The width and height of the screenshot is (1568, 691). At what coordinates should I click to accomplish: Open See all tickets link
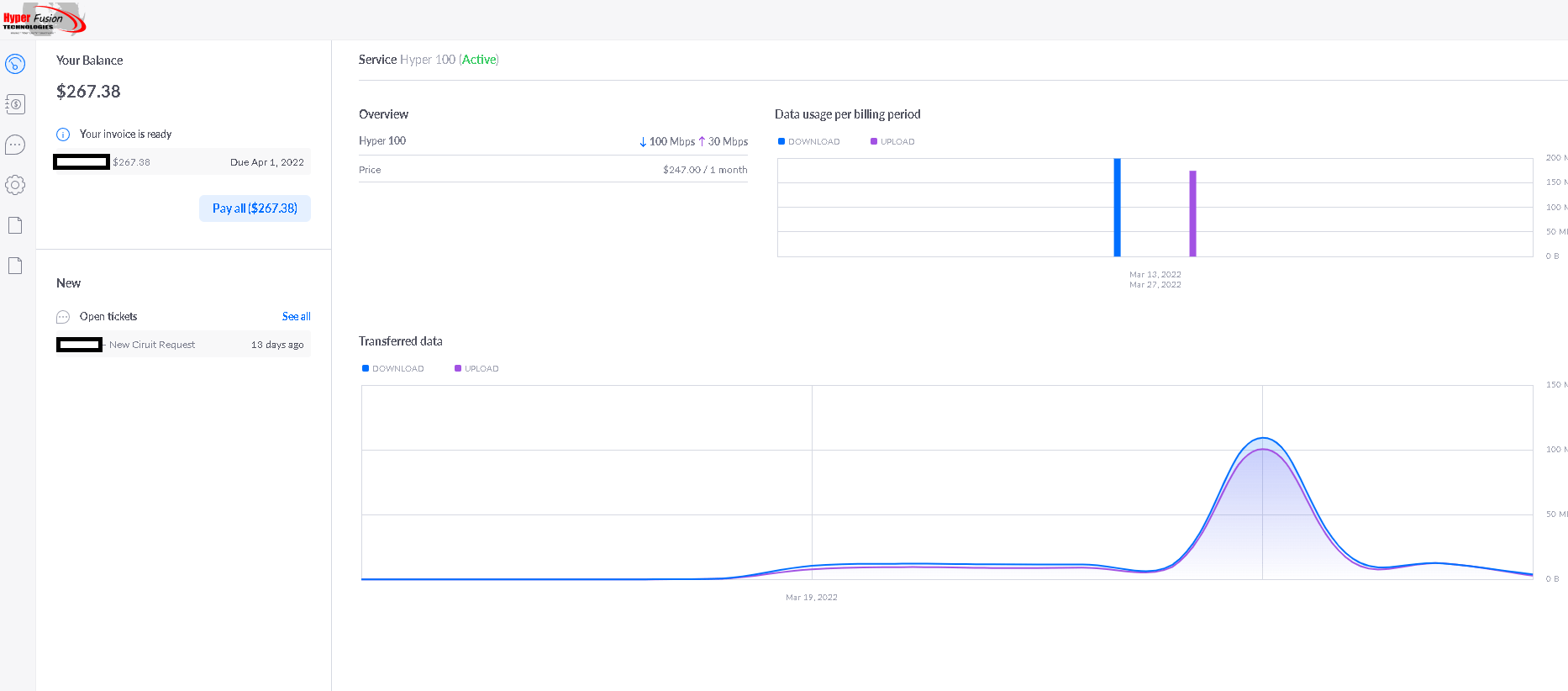tap(296, 317)
